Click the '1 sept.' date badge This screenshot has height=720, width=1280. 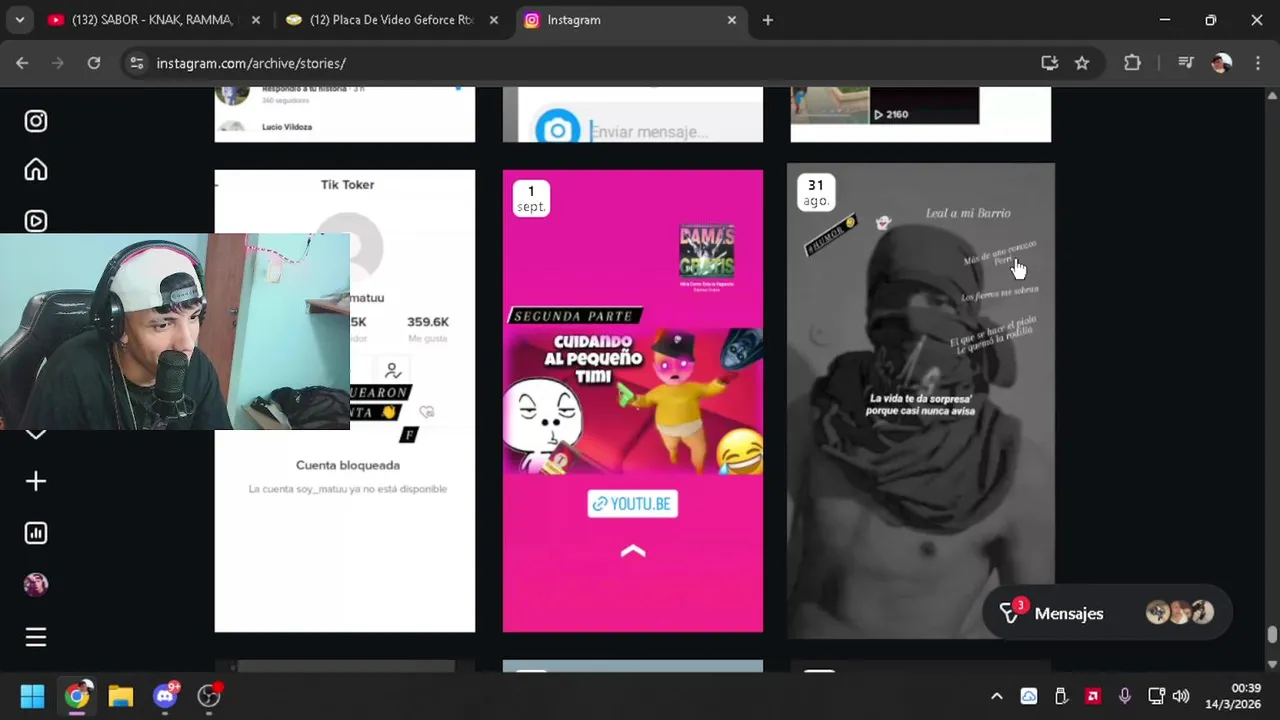tap(531, 198)
